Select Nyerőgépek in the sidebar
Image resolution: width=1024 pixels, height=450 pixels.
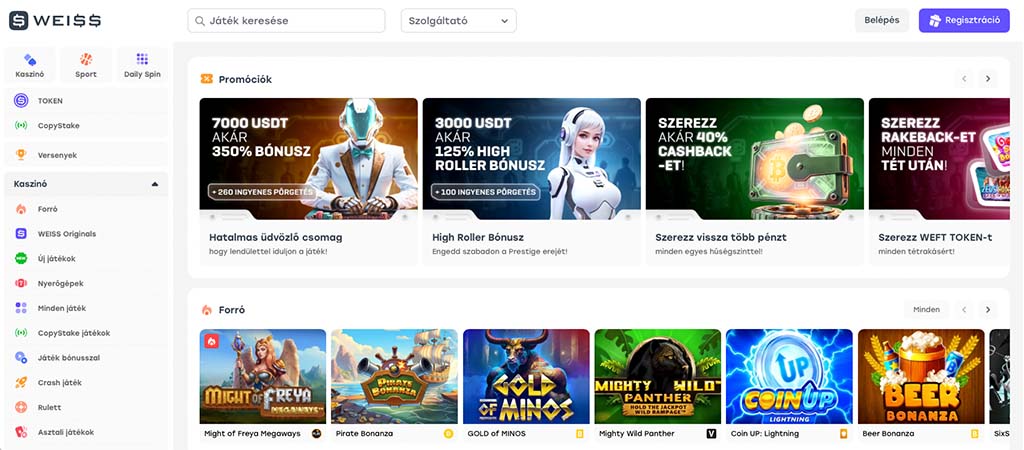(x=86, y=283)
